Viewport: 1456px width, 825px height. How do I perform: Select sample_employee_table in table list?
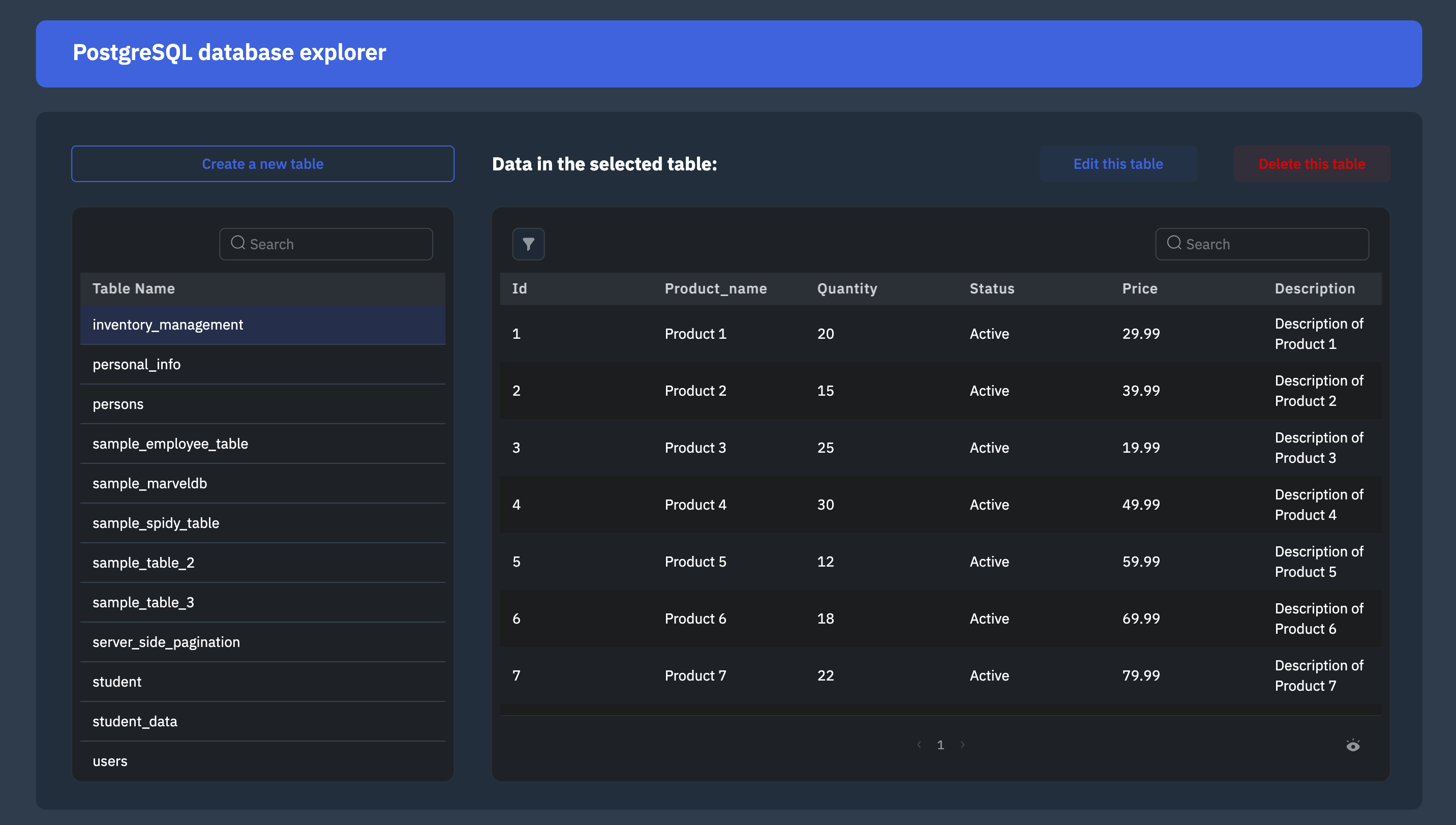tap(170, 444)
